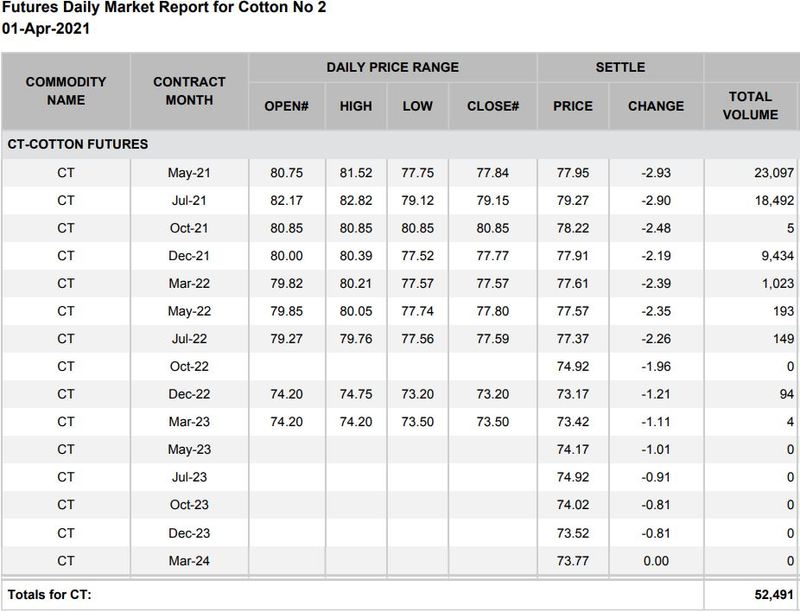Click the DAILY PRICE RANGE header

click(x=392, y=67)
